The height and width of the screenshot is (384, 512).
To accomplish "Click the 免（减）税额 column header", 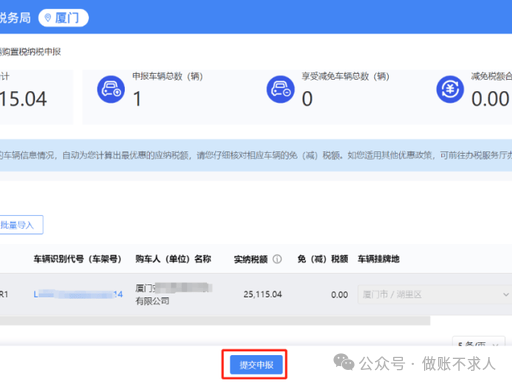I will (x=323, y=259).
